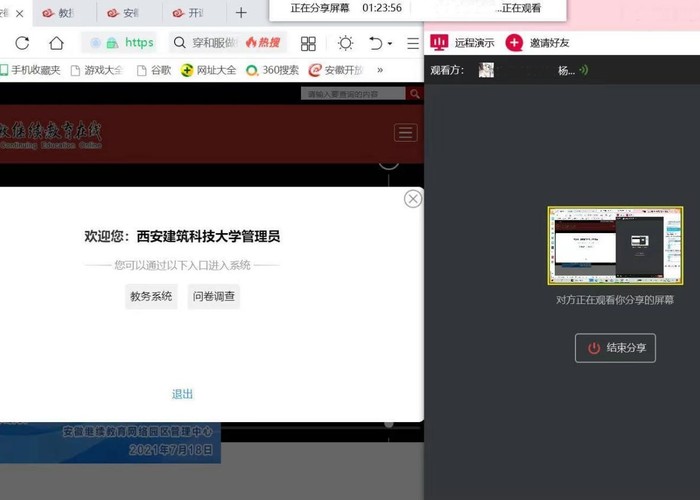Click the red search icon on webpage
Viewport: 700px width, 500px height.
[x=414, y=94]
